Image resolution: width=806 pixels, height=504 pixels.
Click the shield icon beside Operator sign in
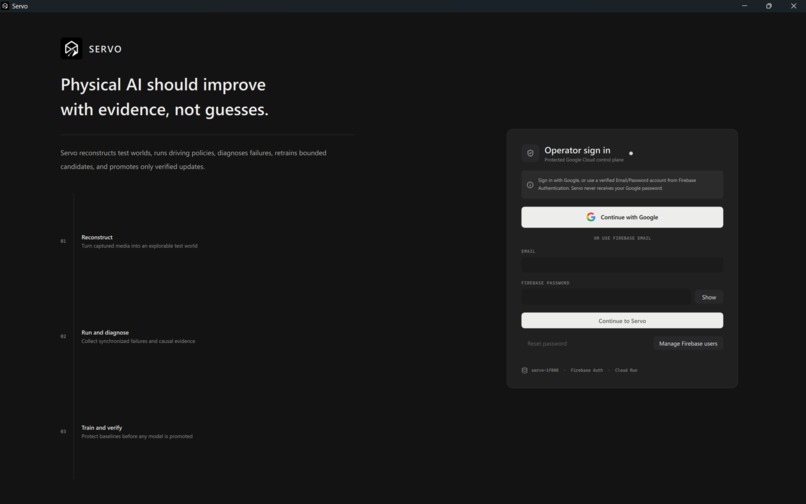530,153
